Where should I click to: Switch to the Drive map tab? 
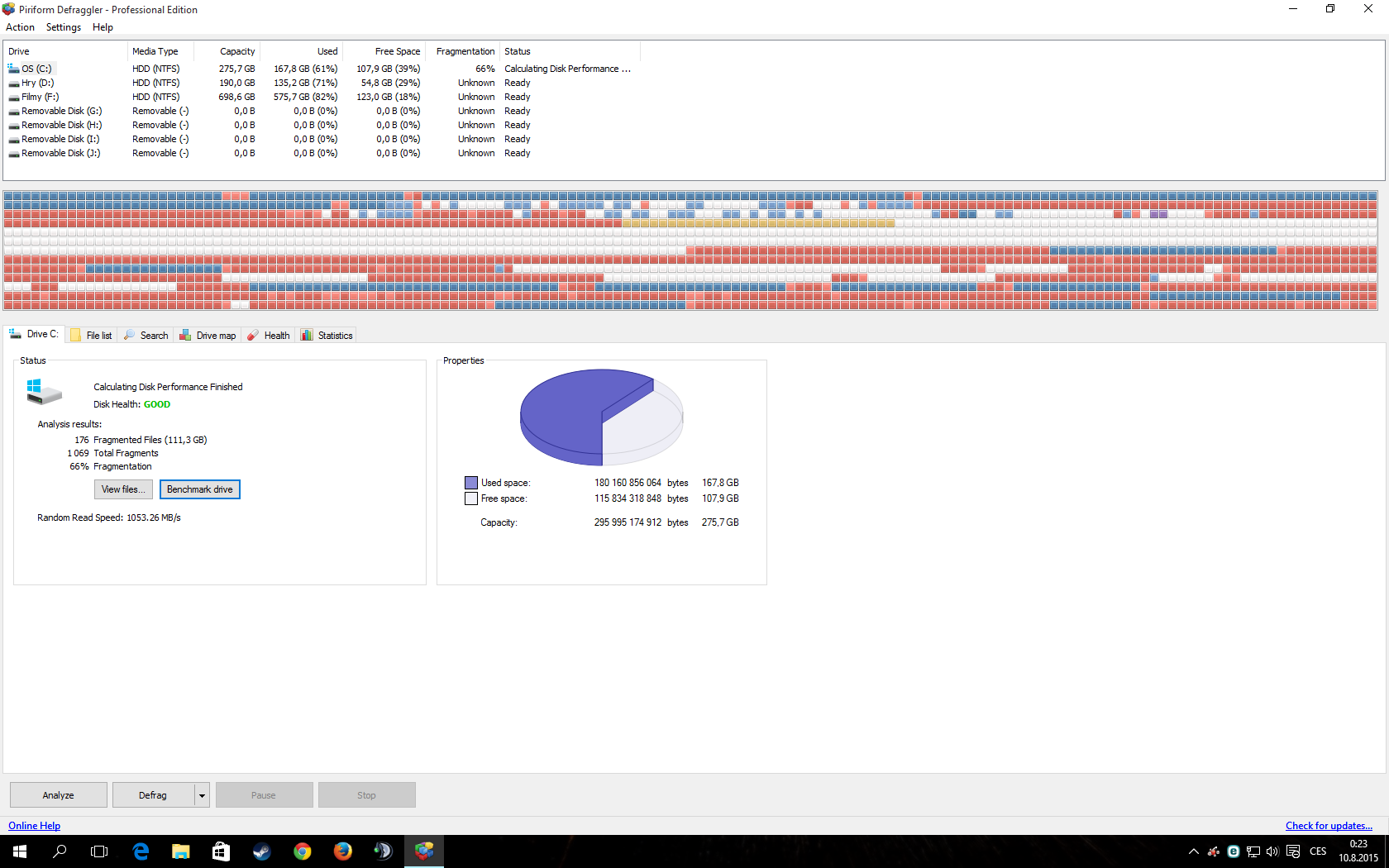point(208,336)
